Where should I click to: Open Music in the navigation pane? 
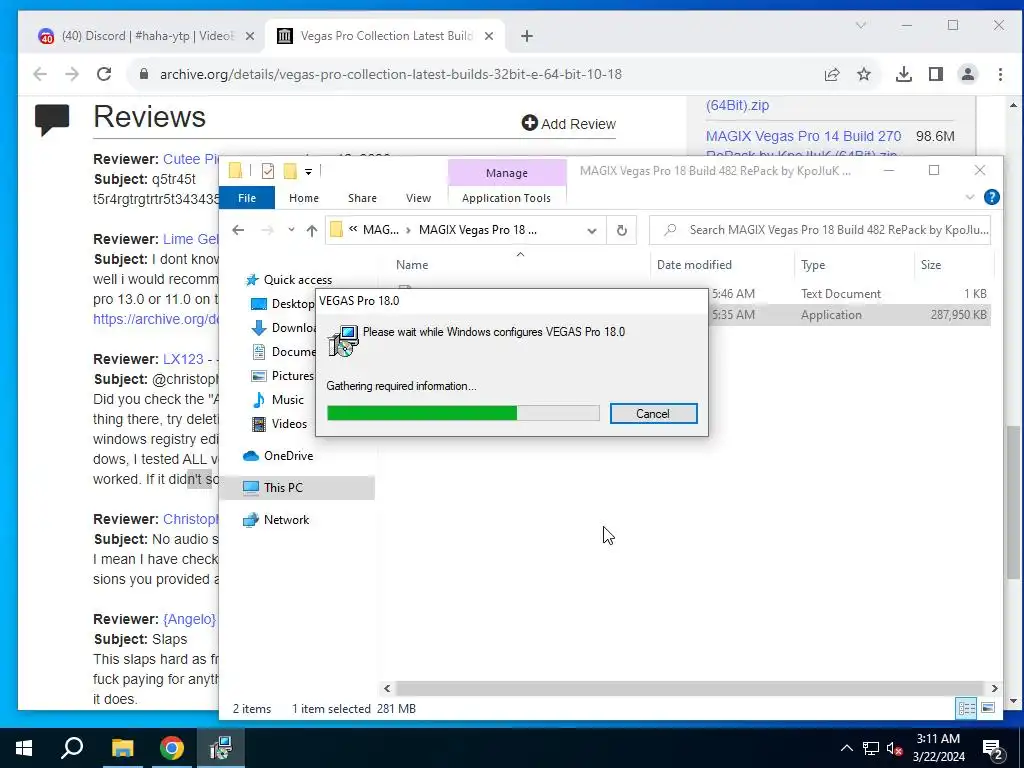pos(278,400)
